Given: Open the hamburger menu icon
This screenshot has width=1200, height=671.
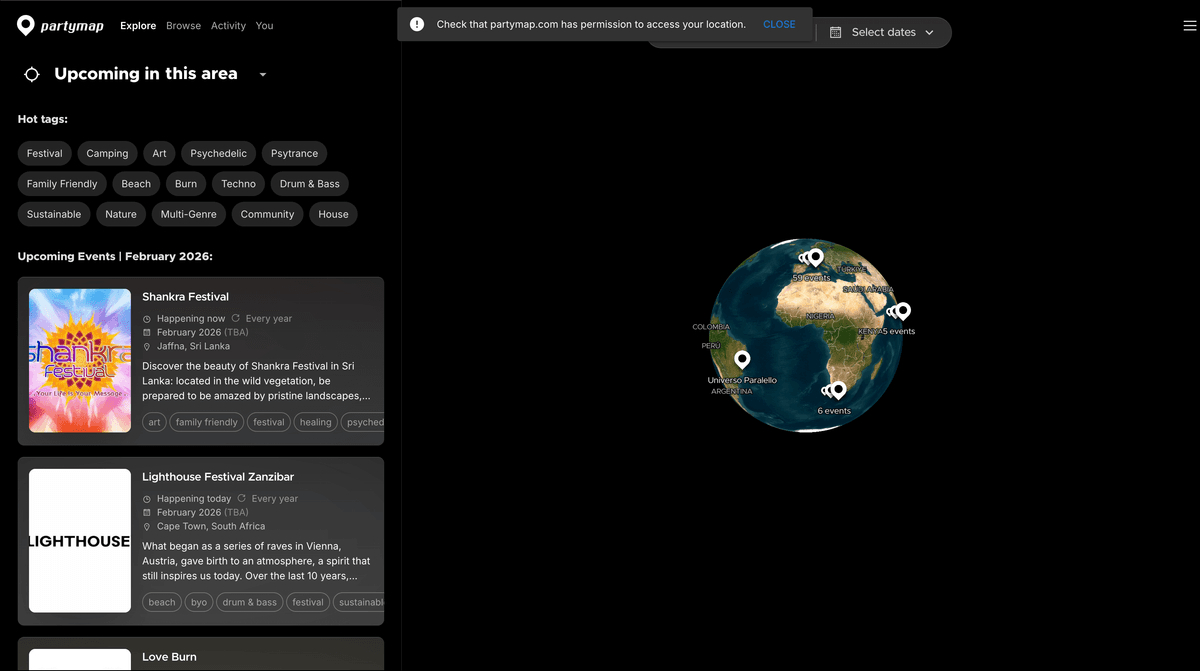Looking at the screenshot, I should [1190, 27].
